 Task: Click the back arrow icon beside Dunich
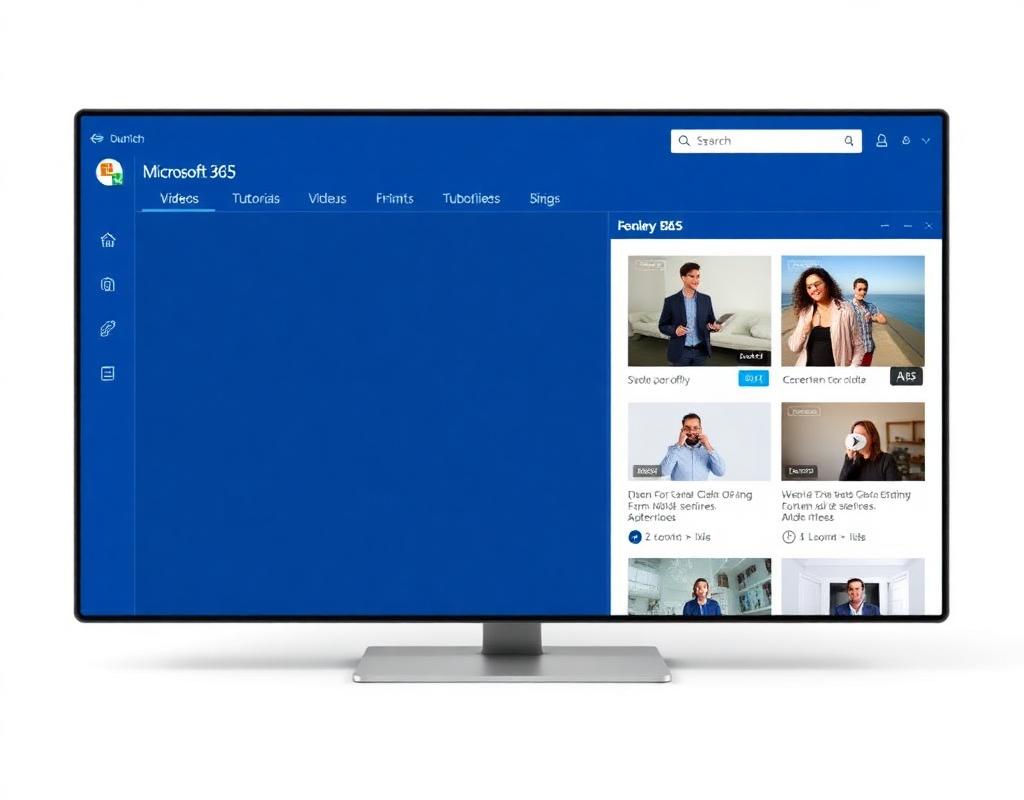click(97, 138)
